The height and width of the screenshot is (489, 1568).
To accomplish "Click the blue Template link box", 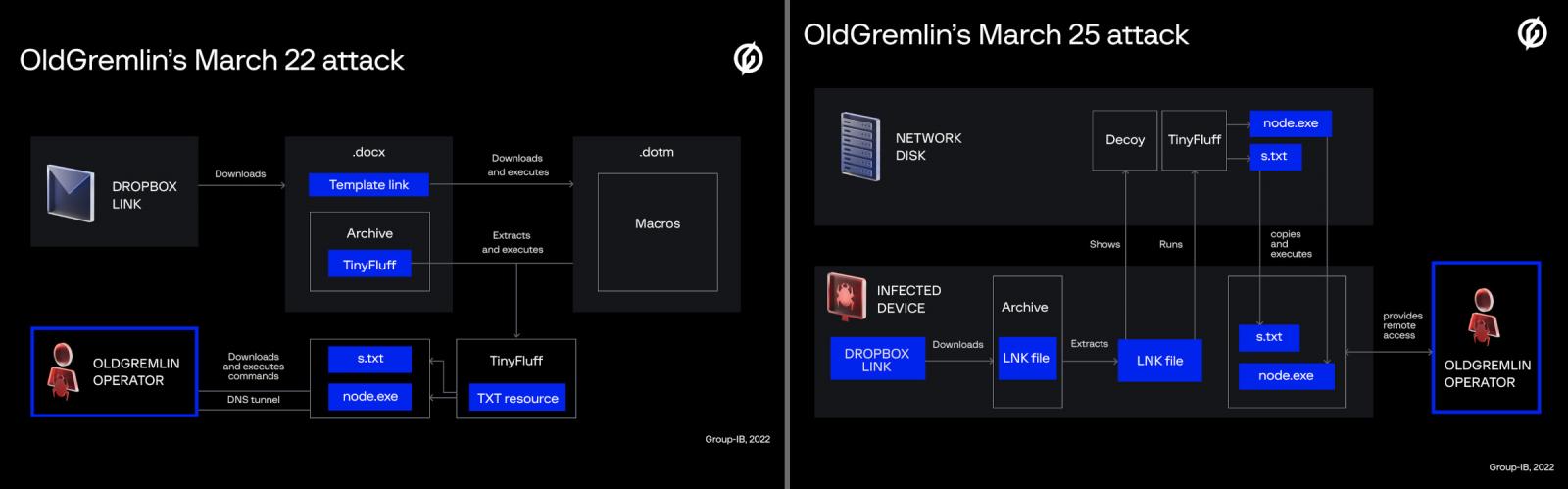I will 368,184.
